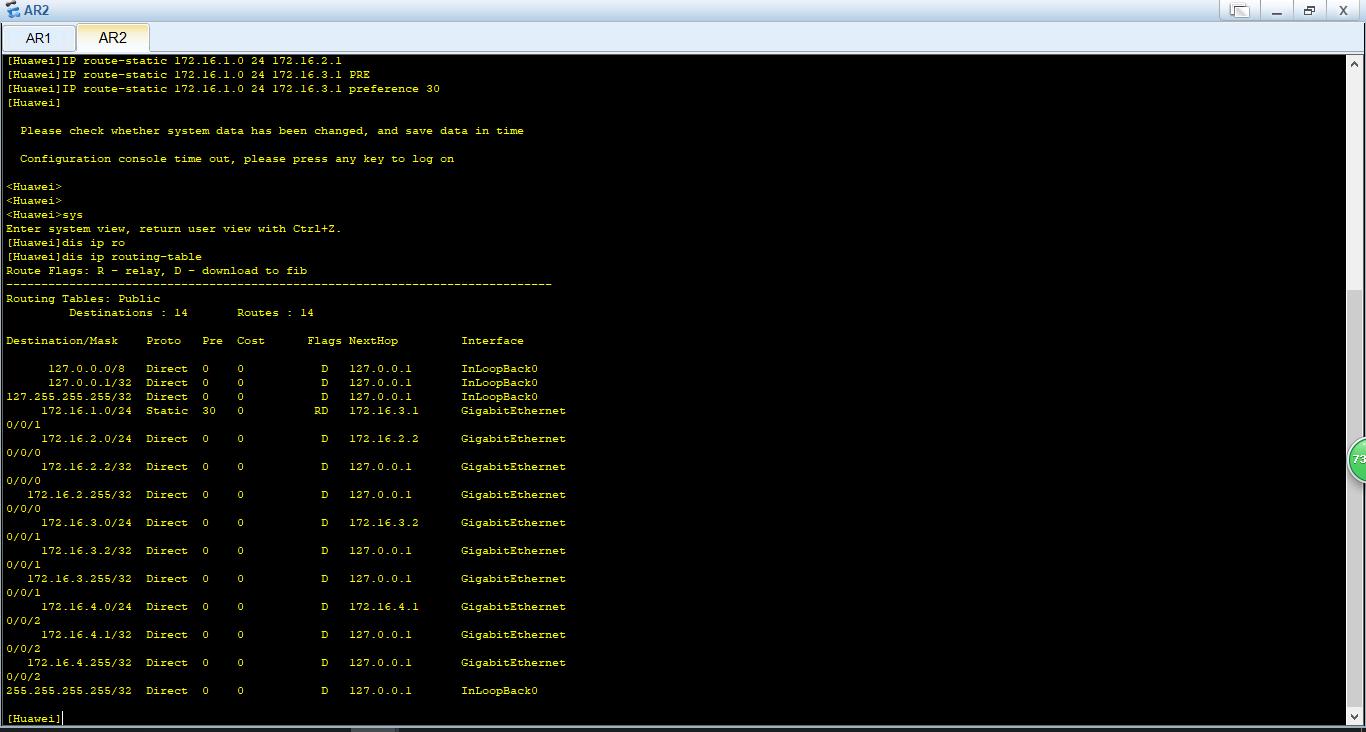Click the 'dis ip ro' command line
1366x732 pixels.
coord(66,243)
